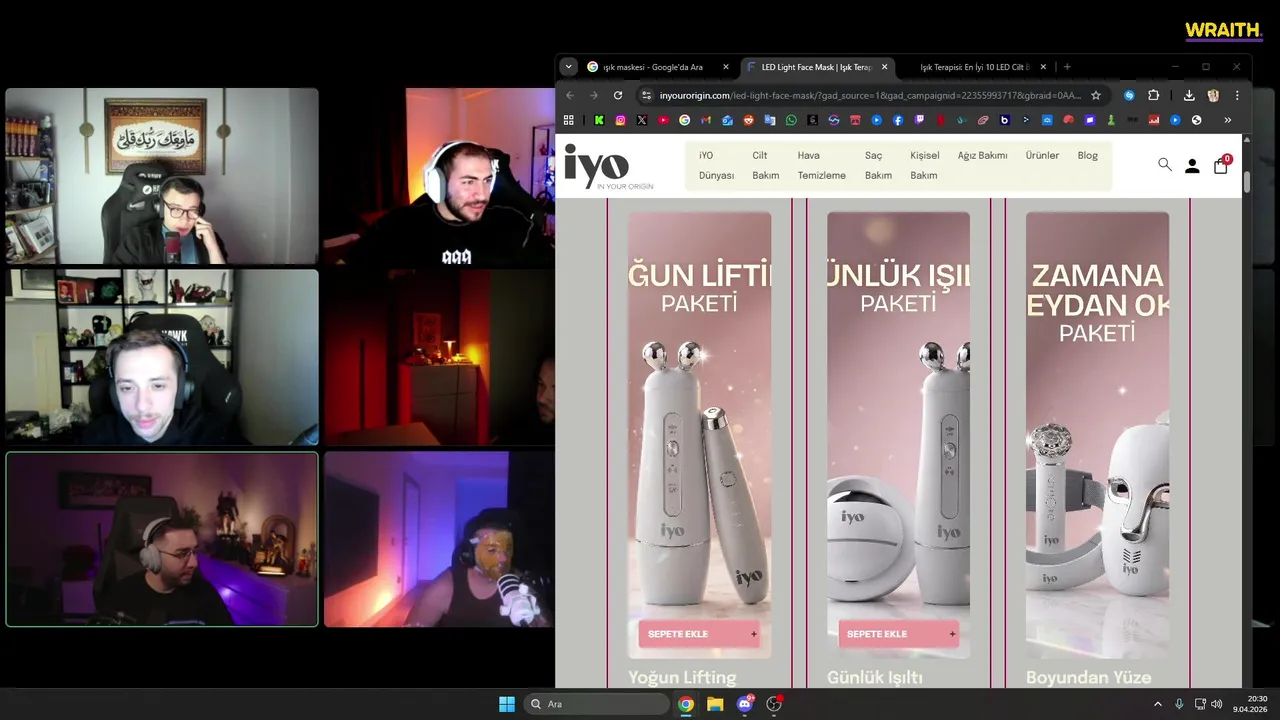Open Chrome profile avatar
Viewport: 1280px width, 720px height.
(x=1213, y=95)
